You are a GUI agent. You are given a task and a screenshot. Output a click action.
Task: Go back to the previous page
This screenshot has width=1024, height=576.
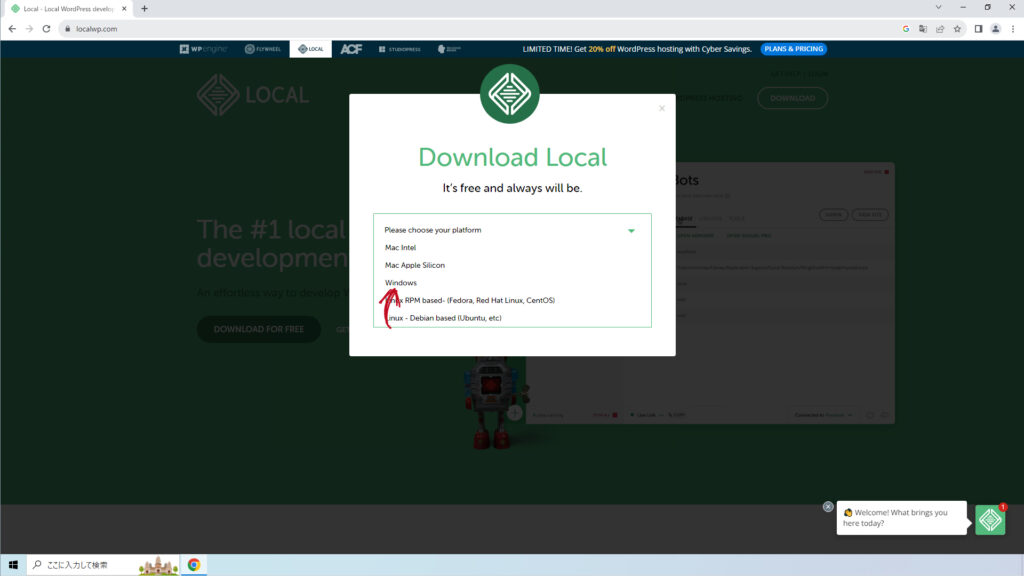[12, 29]
